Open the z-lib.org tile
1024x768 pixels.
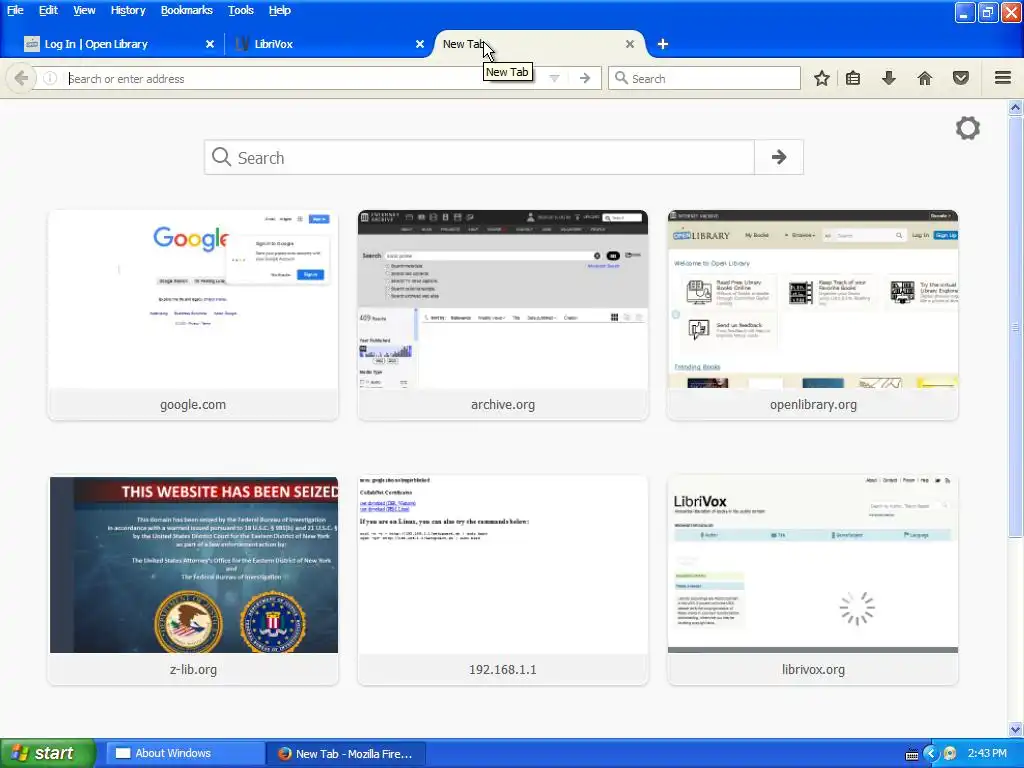coord(193,580)
